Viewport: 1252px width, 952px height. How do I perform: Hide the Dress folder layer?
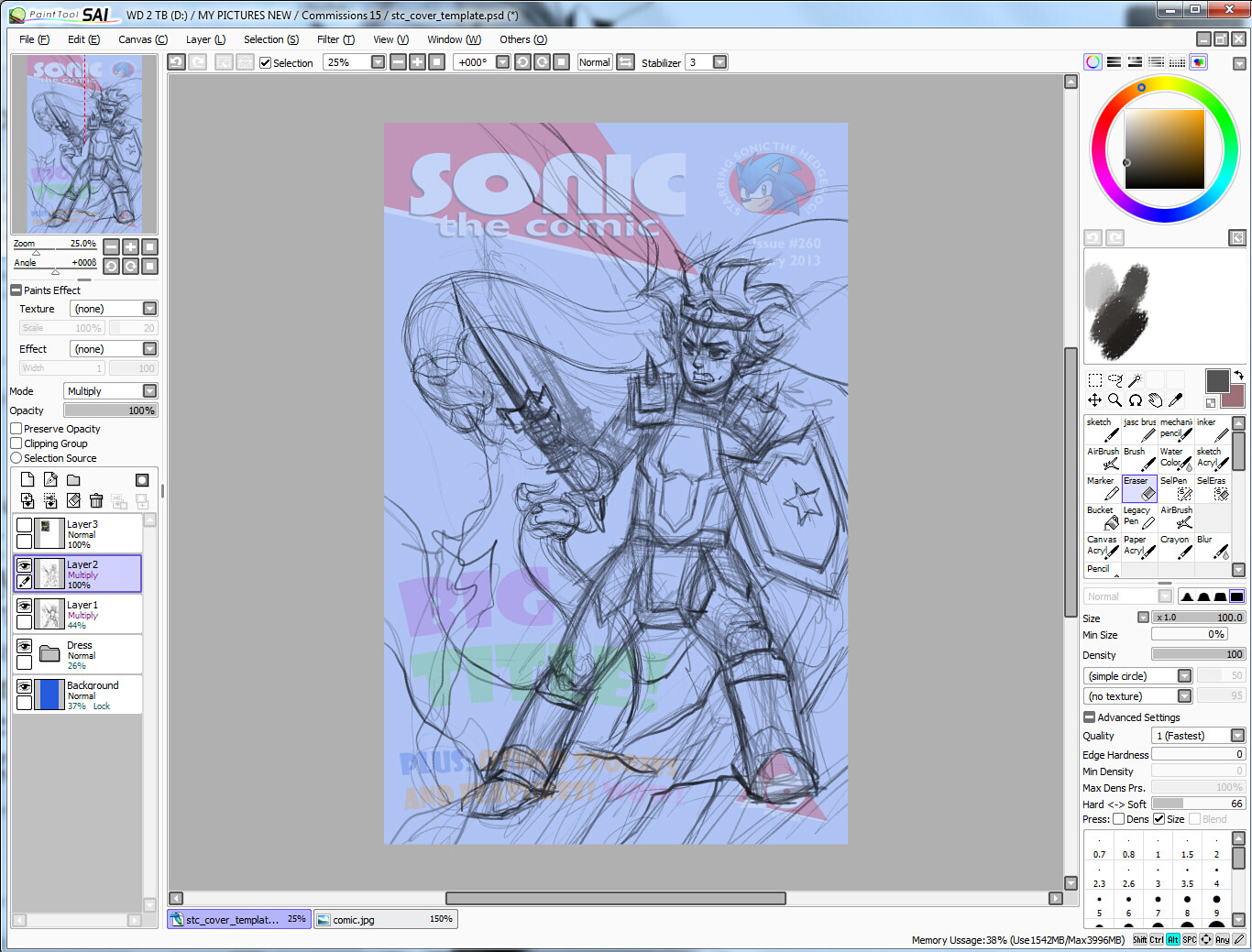[x=25, y=646]
